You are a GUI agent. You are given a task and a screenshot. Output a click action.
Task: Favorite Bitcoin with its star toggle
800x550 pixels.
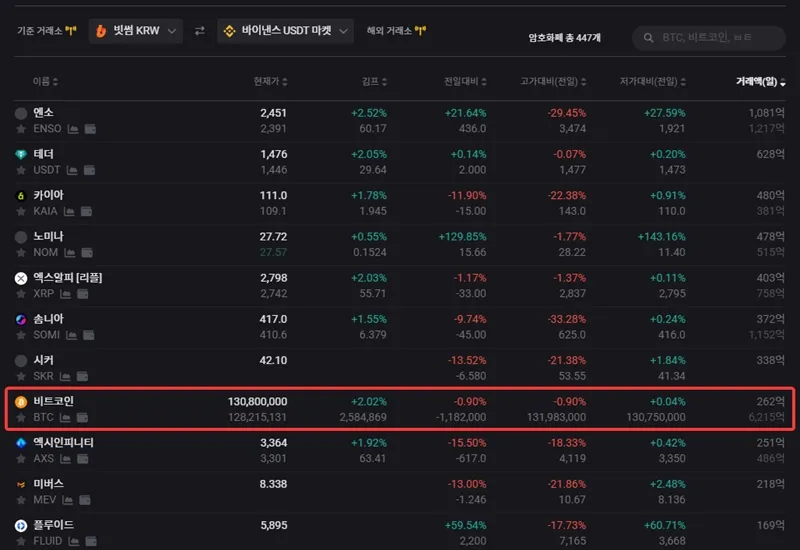point(20,417)
